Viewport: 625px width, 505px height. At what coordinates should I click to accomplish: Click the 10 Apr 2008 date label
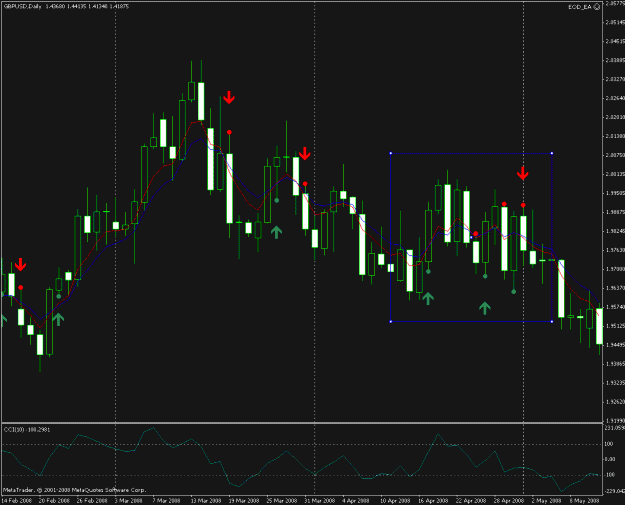pos(395,500)
